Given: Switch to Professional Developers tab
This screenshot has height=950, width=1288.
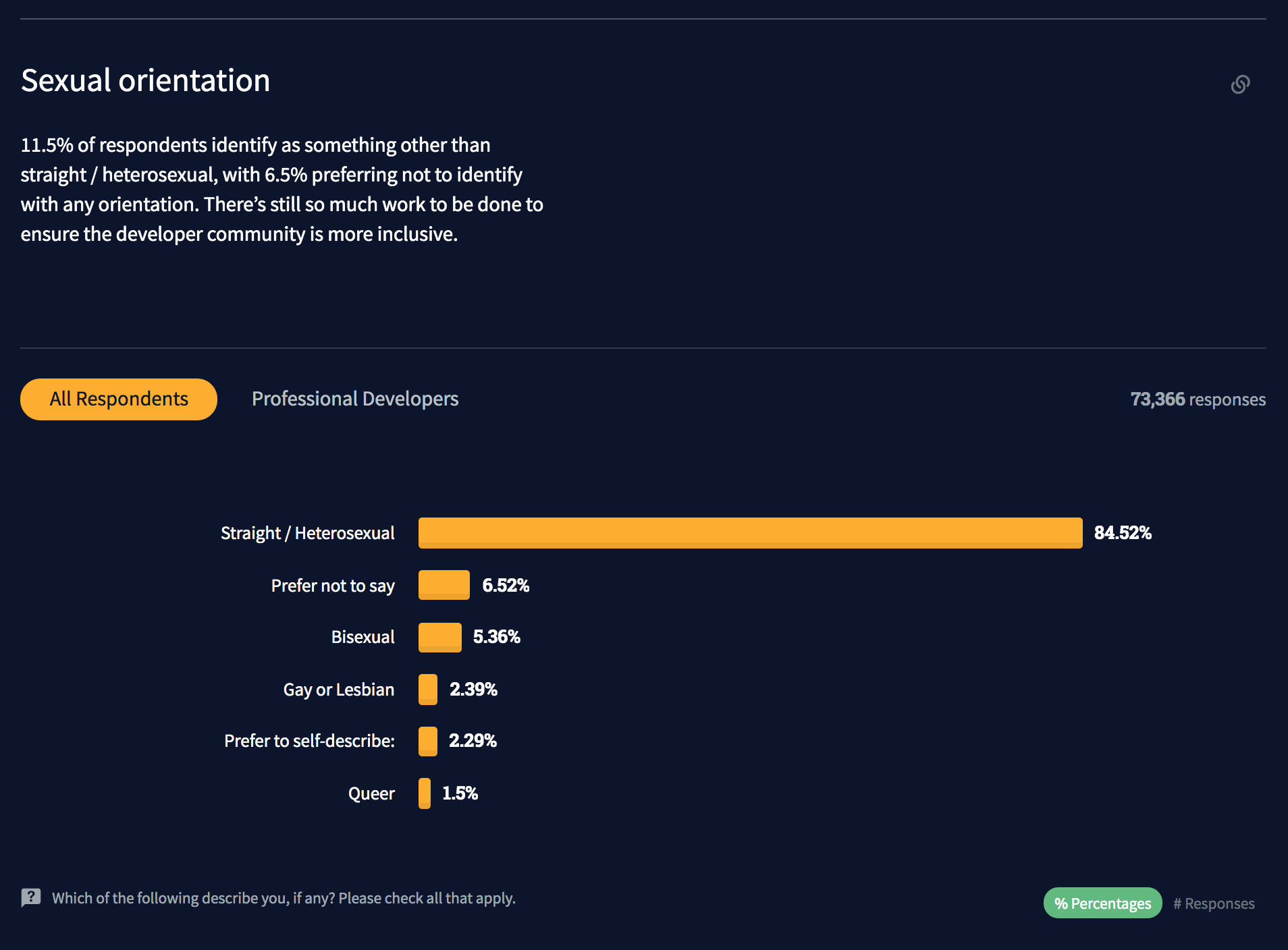Looking at the screenshot, I should point(355,399).
